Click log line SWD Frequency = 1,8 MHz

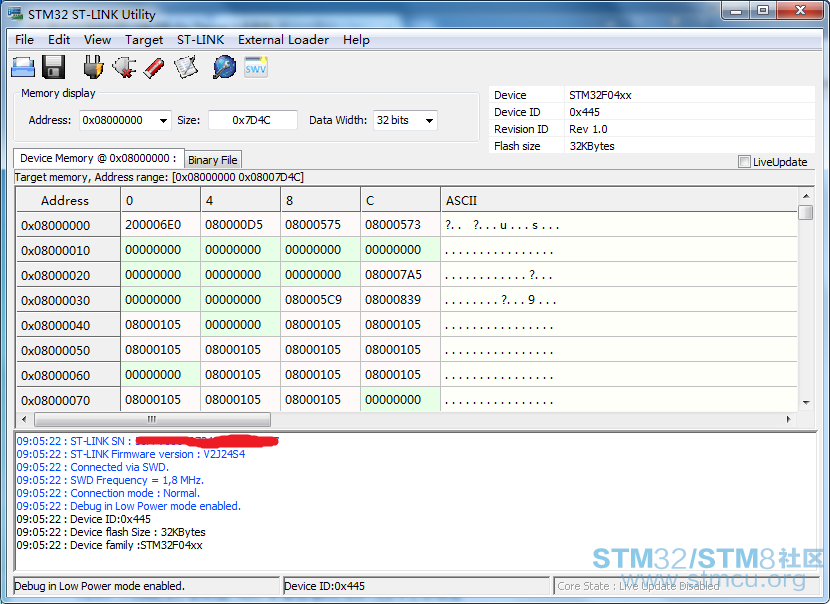(110, 480)
